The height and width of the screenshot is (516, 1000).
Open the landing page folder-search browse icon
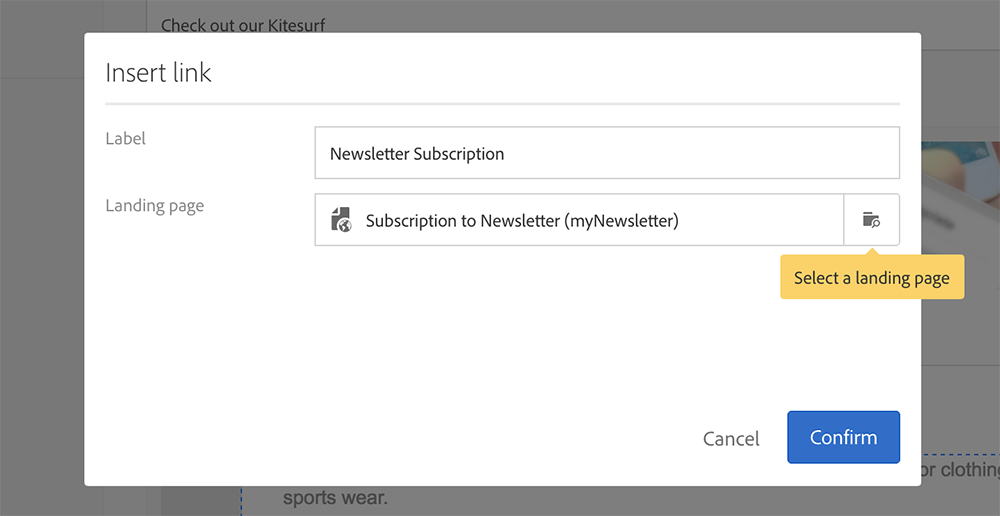[871, 220]
